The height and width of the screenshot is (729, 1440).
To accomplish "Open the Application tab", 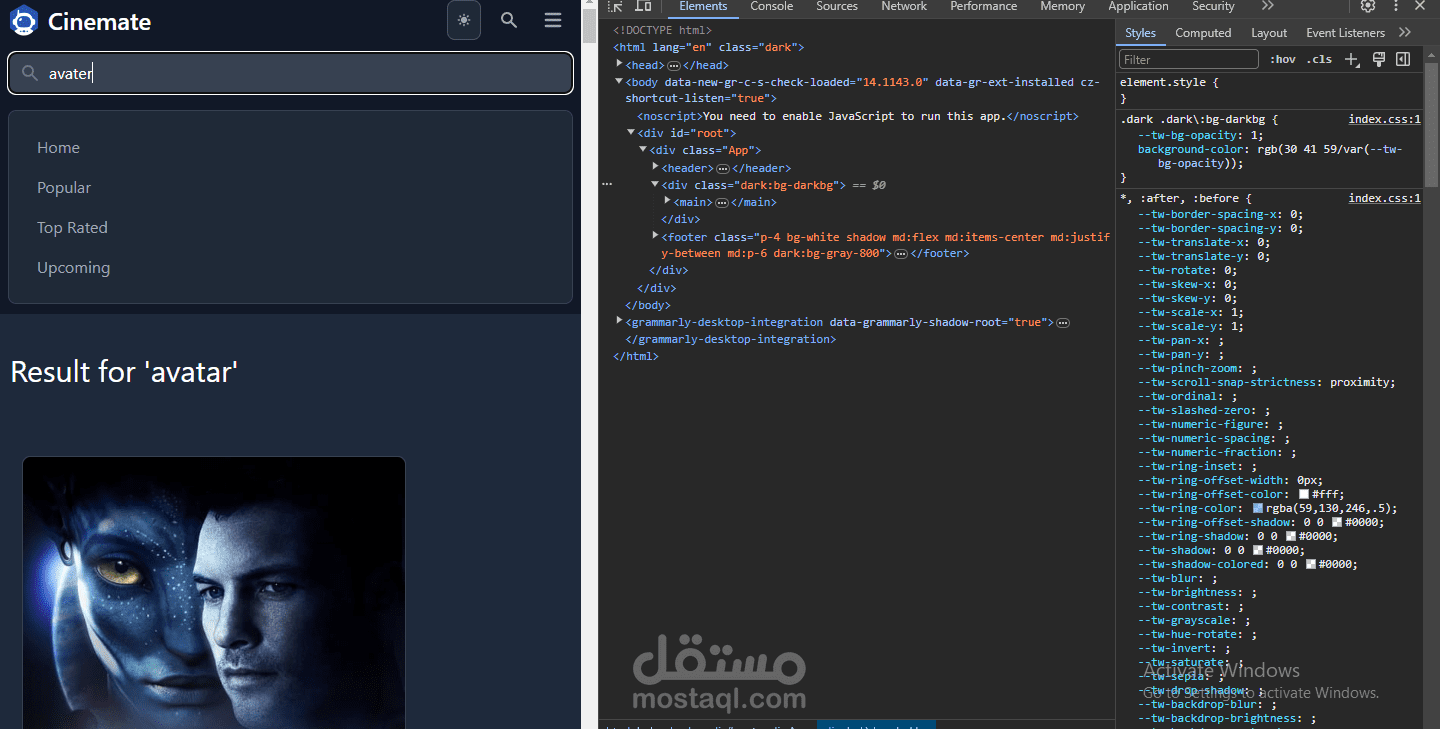I will pos(1138,6).
